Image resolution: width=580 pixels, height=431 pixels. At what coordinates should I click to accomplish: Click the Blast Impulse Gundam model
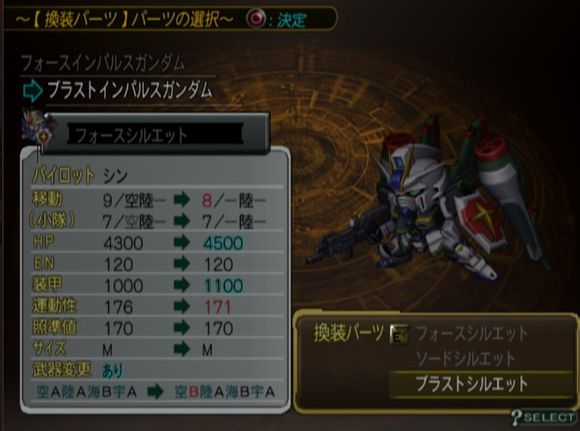tap(425, 202)
